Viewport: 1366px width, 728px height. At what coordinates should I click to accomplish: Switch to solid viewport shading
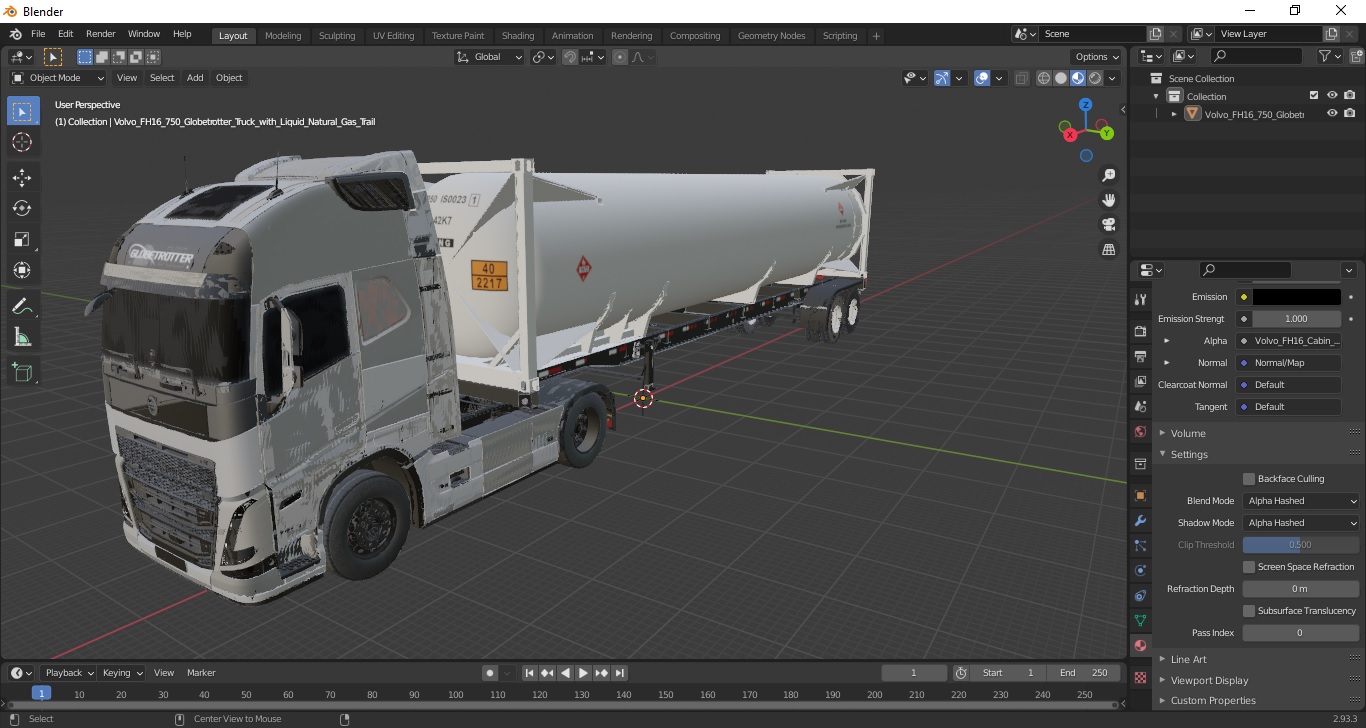click(1061, 78)
